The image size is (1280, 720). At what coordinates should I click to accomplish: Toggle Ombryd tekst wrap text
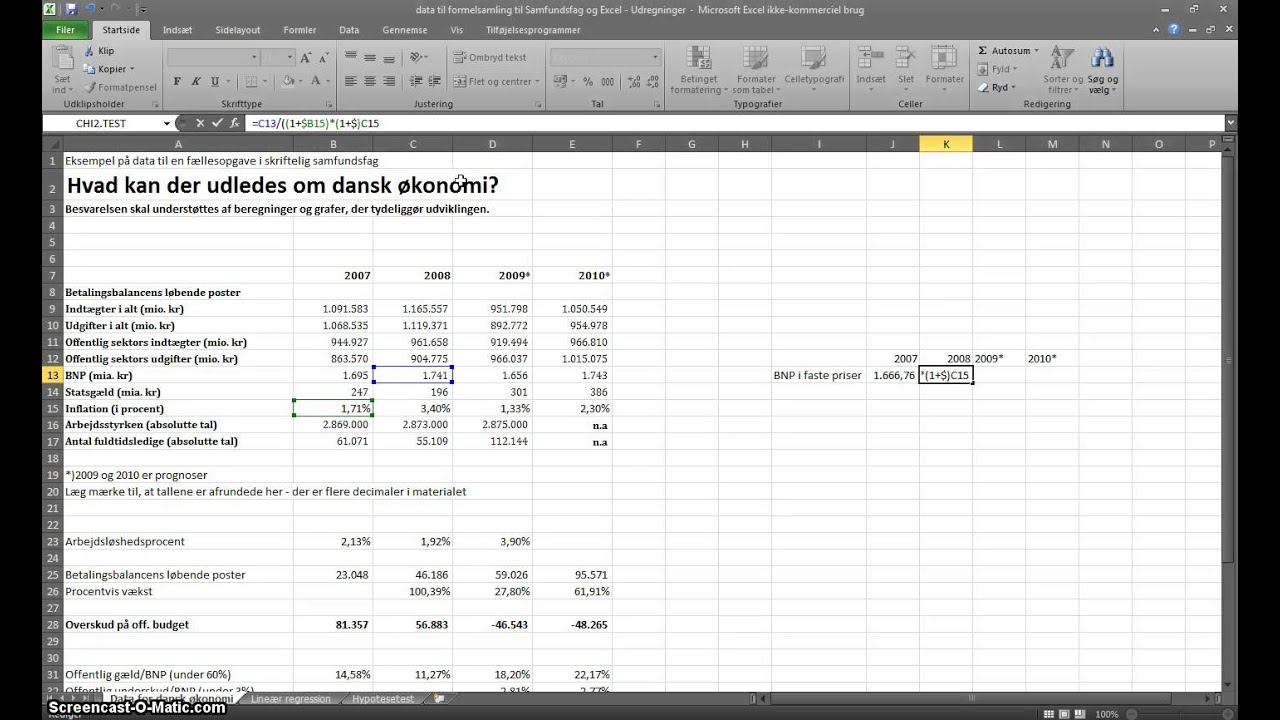(x=490, y=58)
